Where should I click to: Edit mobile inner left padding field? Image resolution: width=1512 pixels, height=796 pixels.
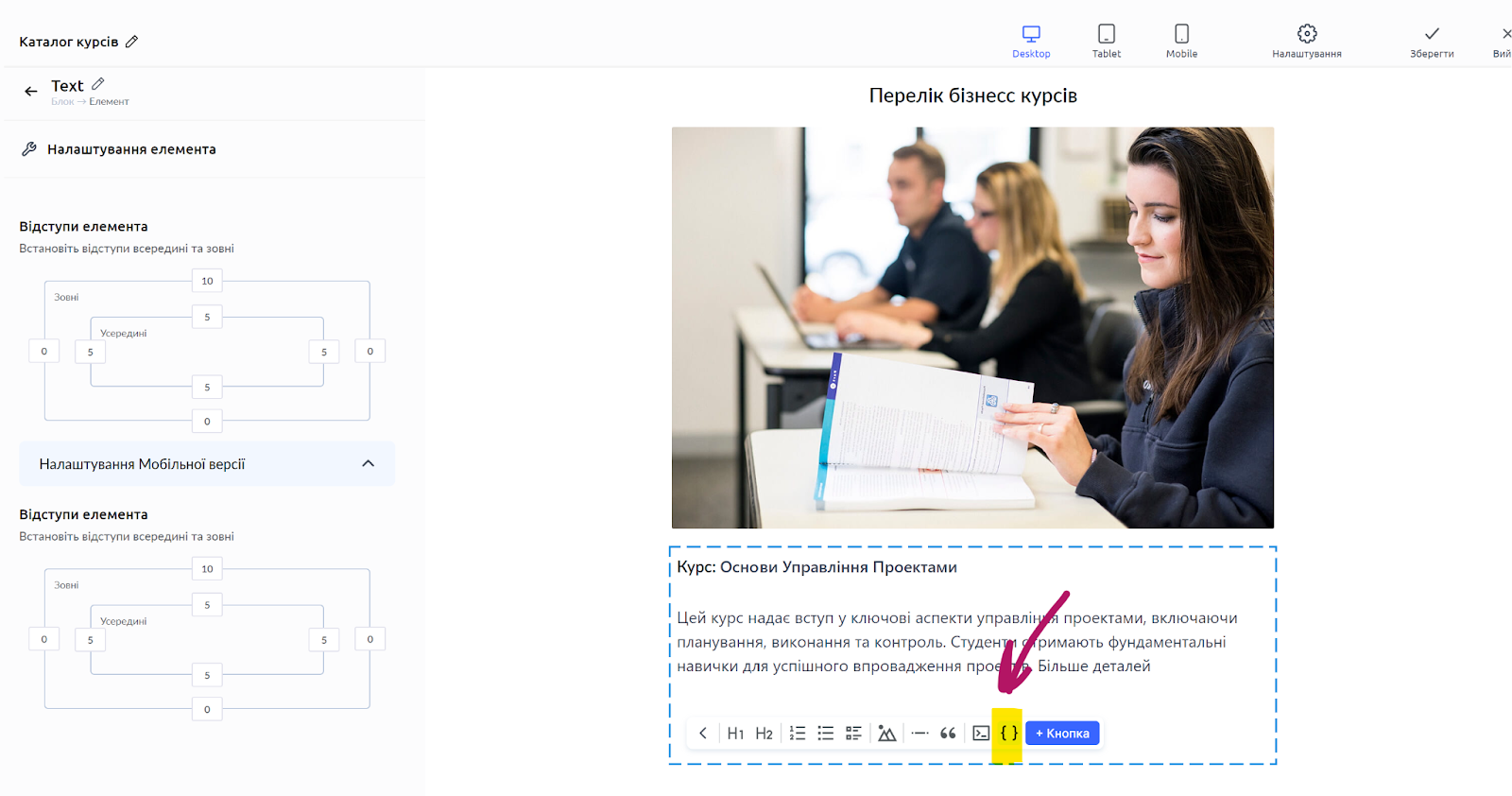pos(90,640)
